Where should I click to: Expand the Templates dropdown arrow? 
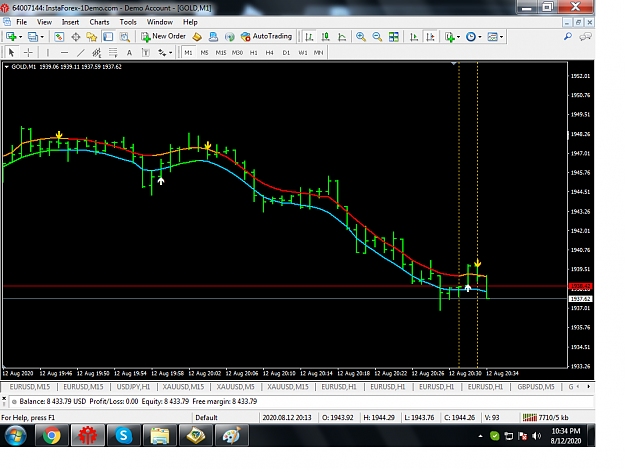(501, 37)
